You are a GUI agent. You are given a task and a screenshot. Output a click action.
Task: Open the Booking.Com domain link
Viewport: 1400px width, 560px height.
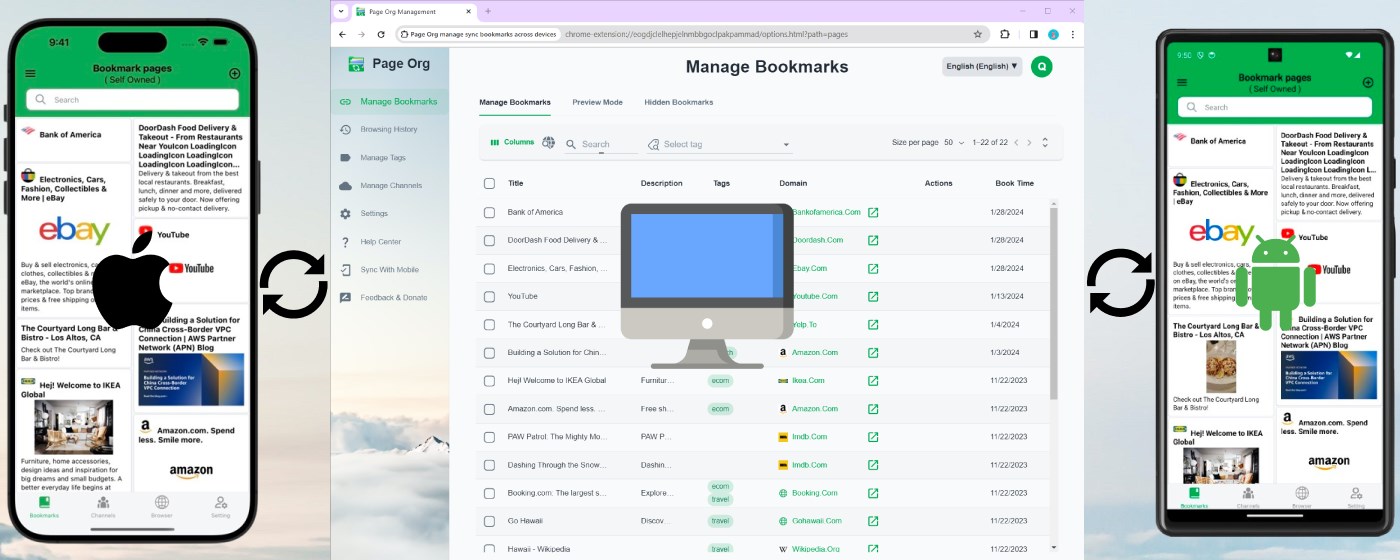click(815, 493)
